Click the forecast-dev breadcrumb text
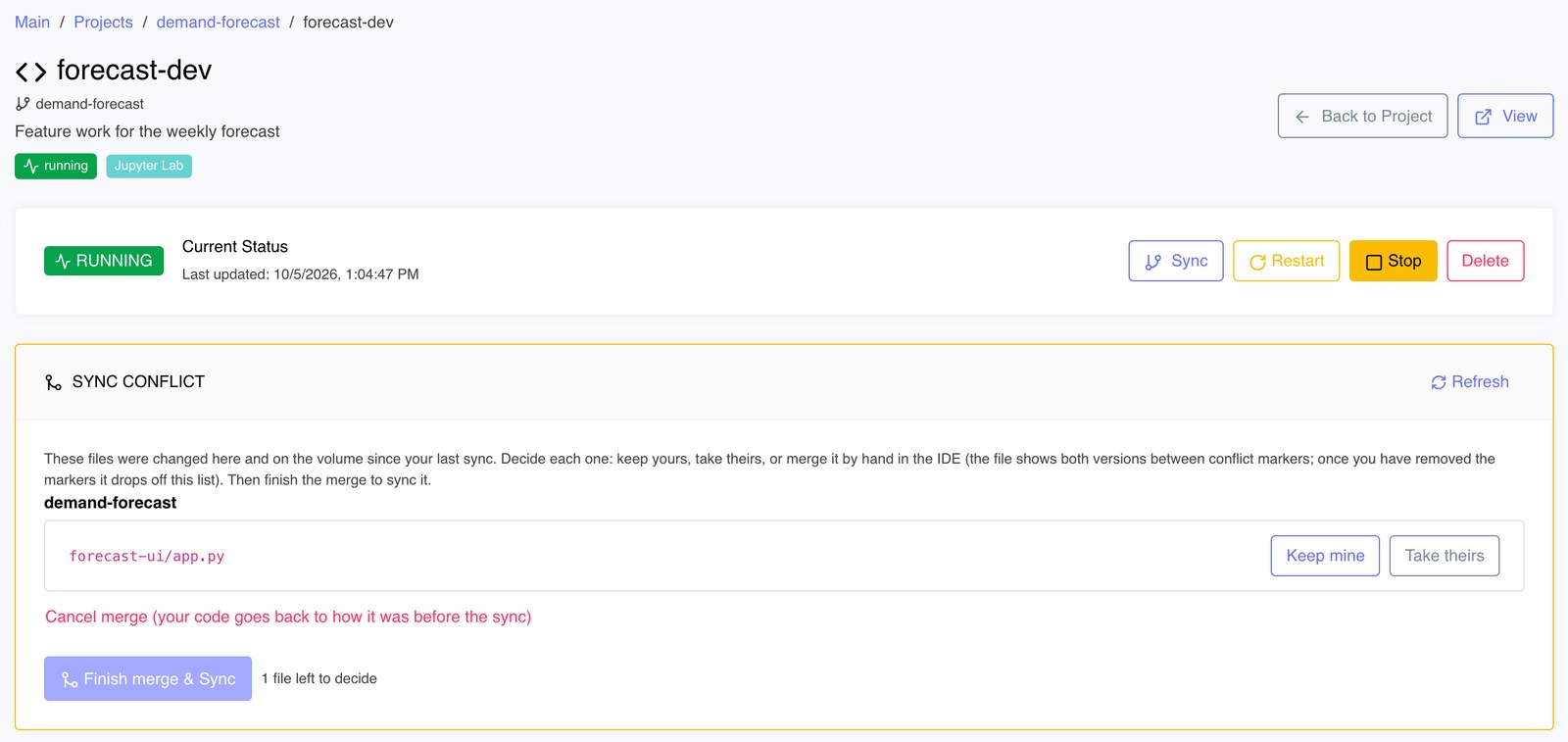 coord(348,22)
